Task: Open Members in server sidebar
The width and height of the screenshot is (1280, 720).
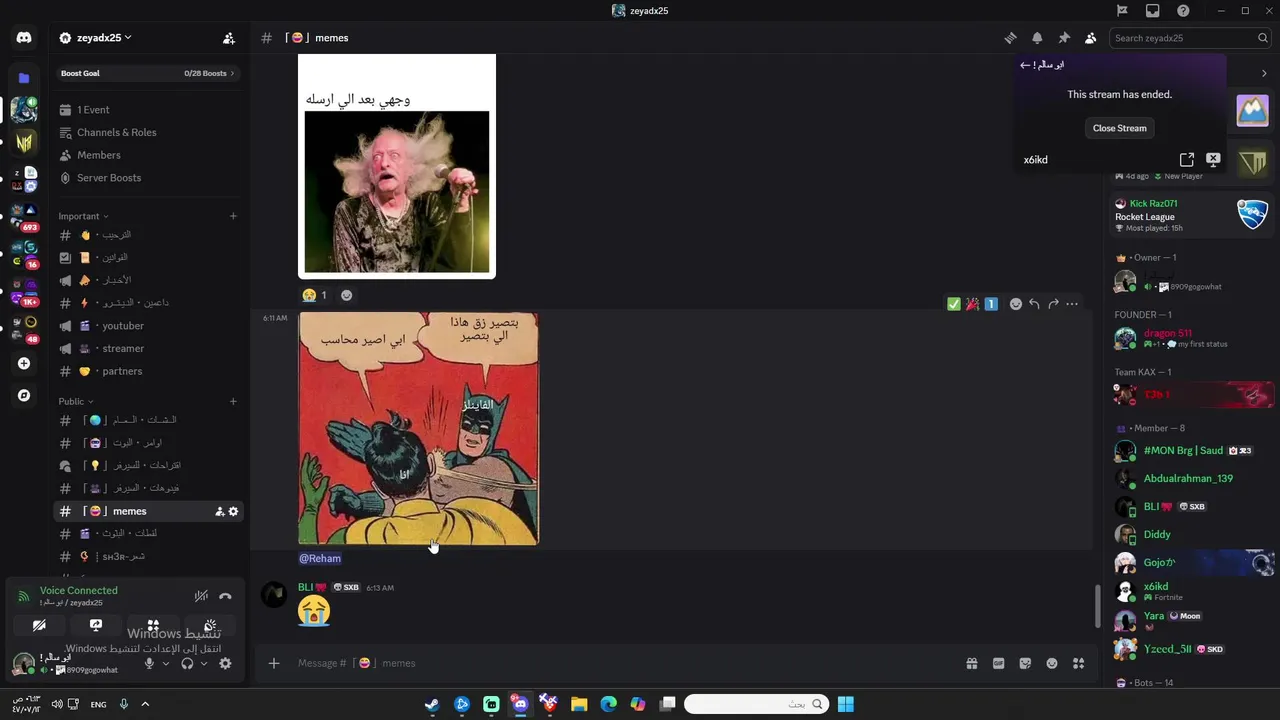Action: click(148, 155)
